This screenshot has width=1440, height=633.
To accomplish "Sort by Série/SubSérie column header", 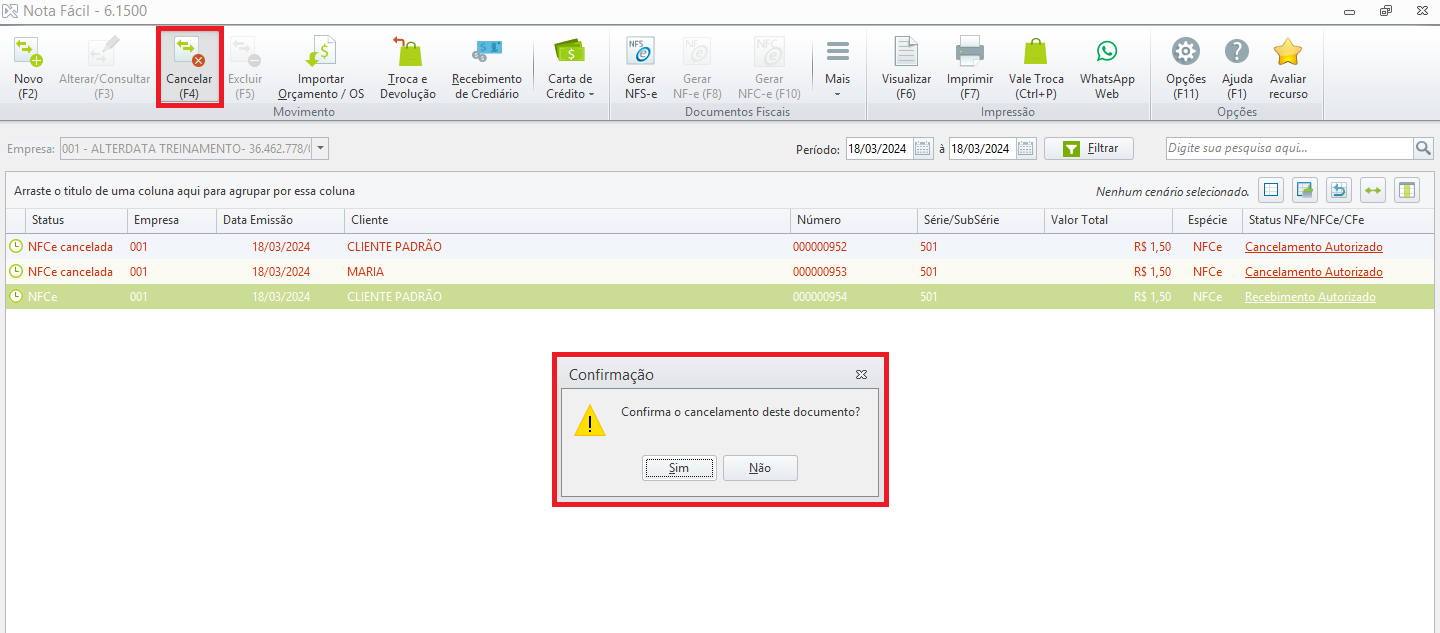I will (982, 220).
